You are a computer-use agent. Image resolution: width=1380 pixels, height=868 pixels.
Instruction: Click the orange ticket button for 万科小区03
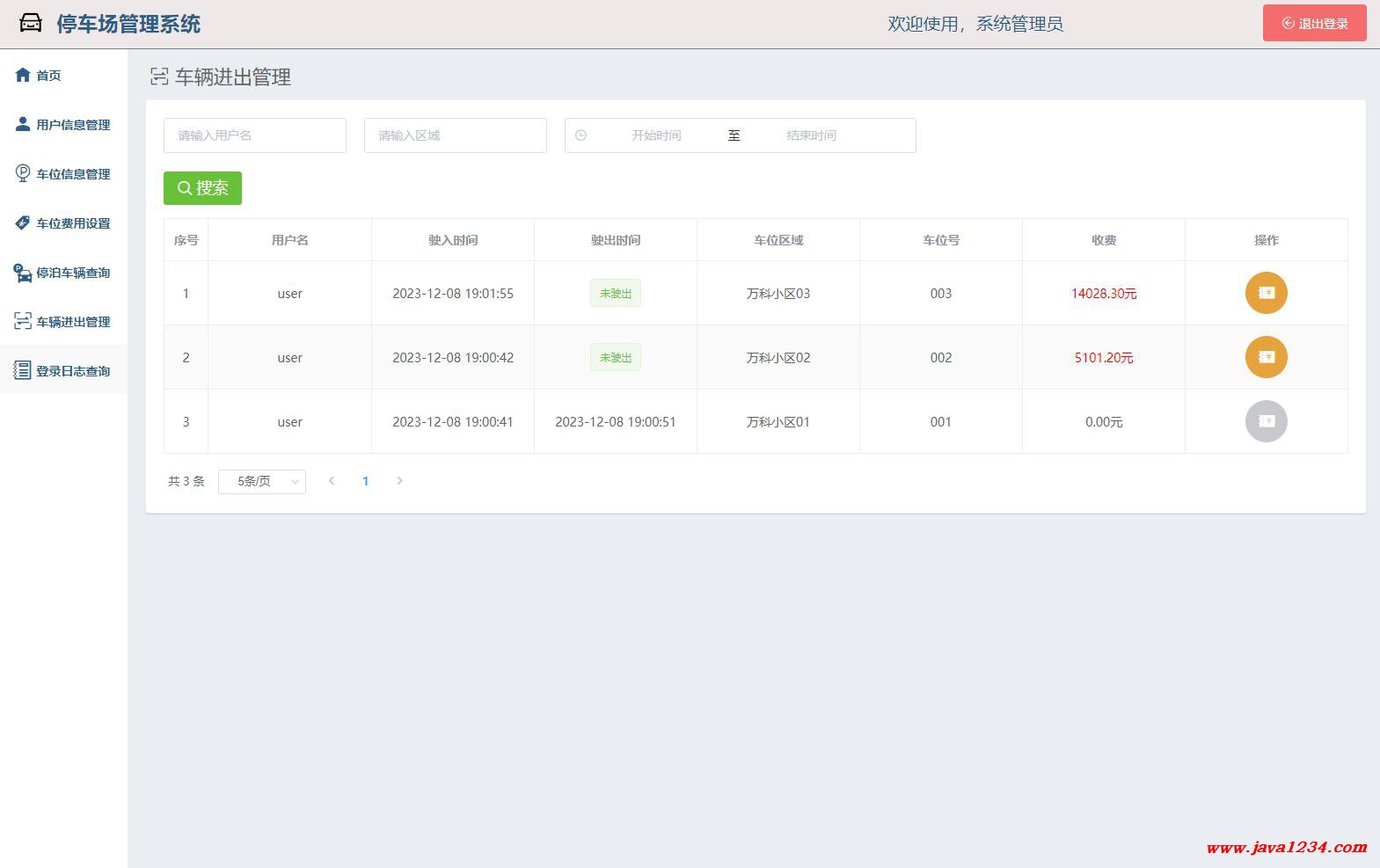tap(1266, 293)
